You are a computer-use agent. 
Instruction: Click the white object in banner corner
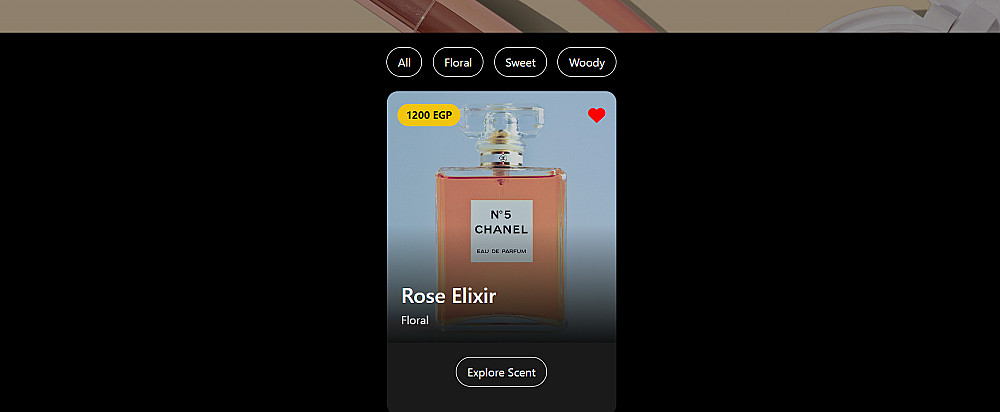[x=918, y=18]
